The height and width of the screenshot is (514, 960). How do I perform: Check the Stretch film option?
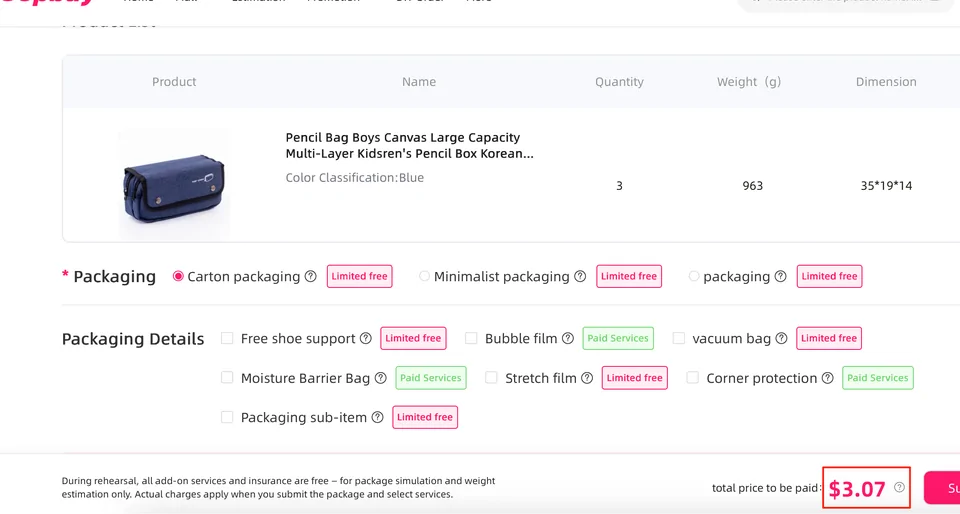coord(491,378)
